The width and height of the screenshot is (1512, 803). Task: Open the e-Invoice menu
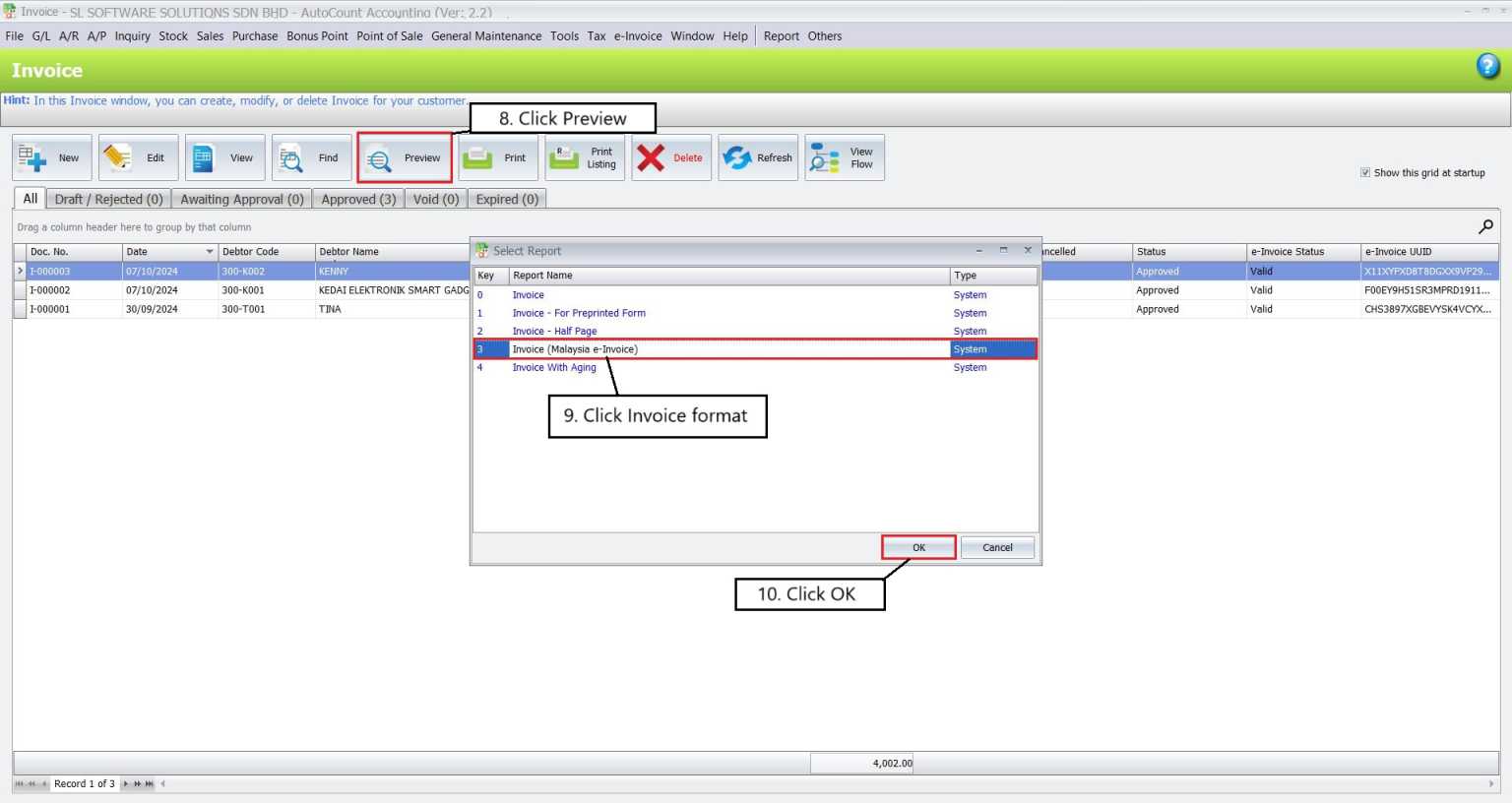(638, 36)
